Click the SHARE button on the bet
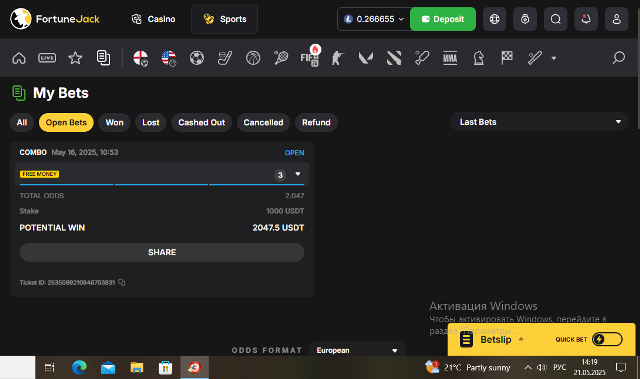 pyautogui.click(x=162, y=252)
